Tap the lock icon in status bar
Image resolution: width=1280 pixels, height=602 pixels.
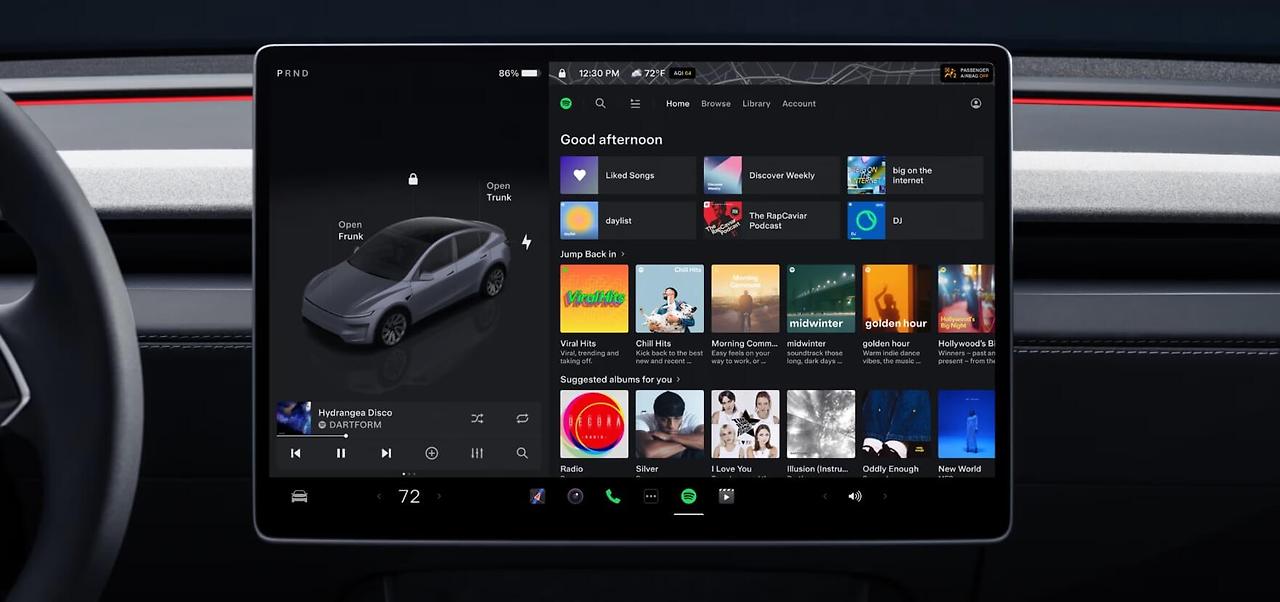pyautogui.click(x=562, y=73)
